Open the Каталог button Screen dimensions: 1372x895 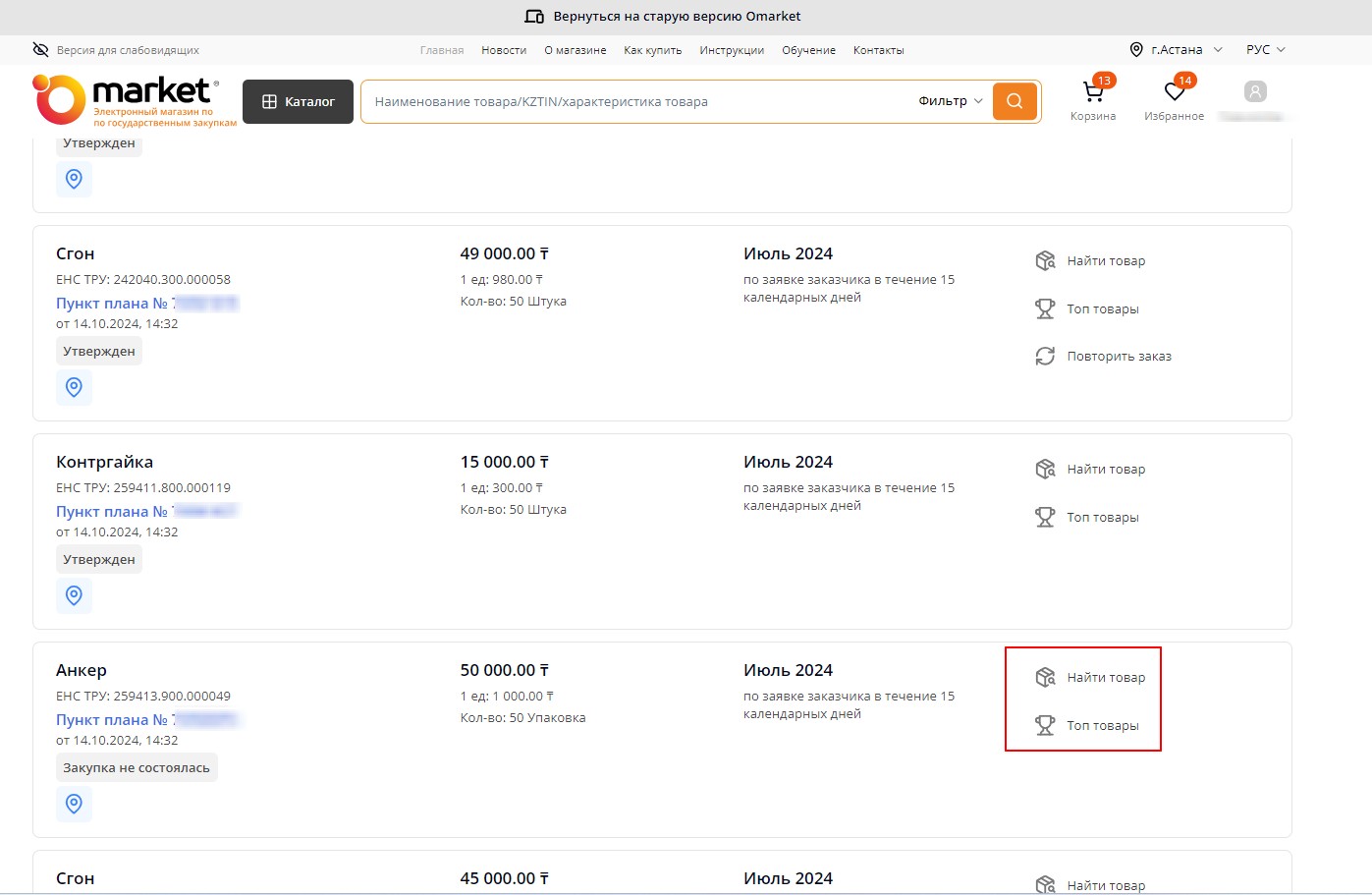[x=298, y=101]
